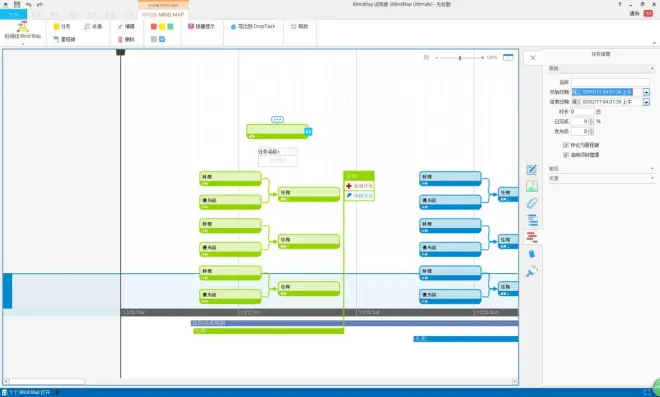Click the Redo arrow in title bar

point(40,4)
